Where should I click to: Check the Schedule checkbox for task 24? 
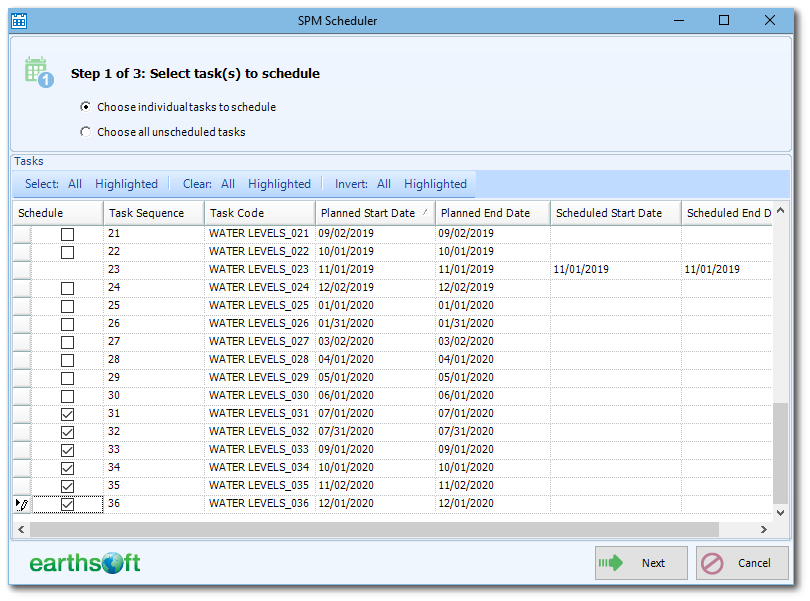click(x=67, y=287)
